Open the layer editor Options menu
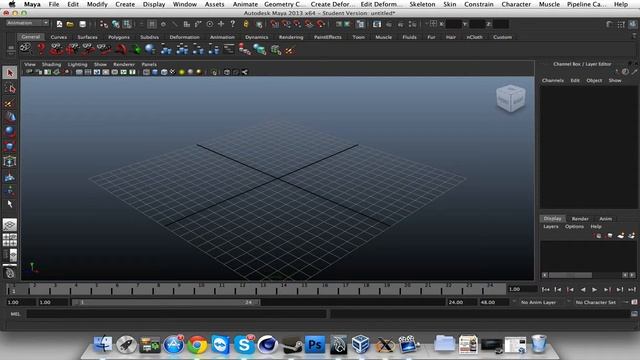This screenshot has width=640, height=360. [x=574, y=227]
